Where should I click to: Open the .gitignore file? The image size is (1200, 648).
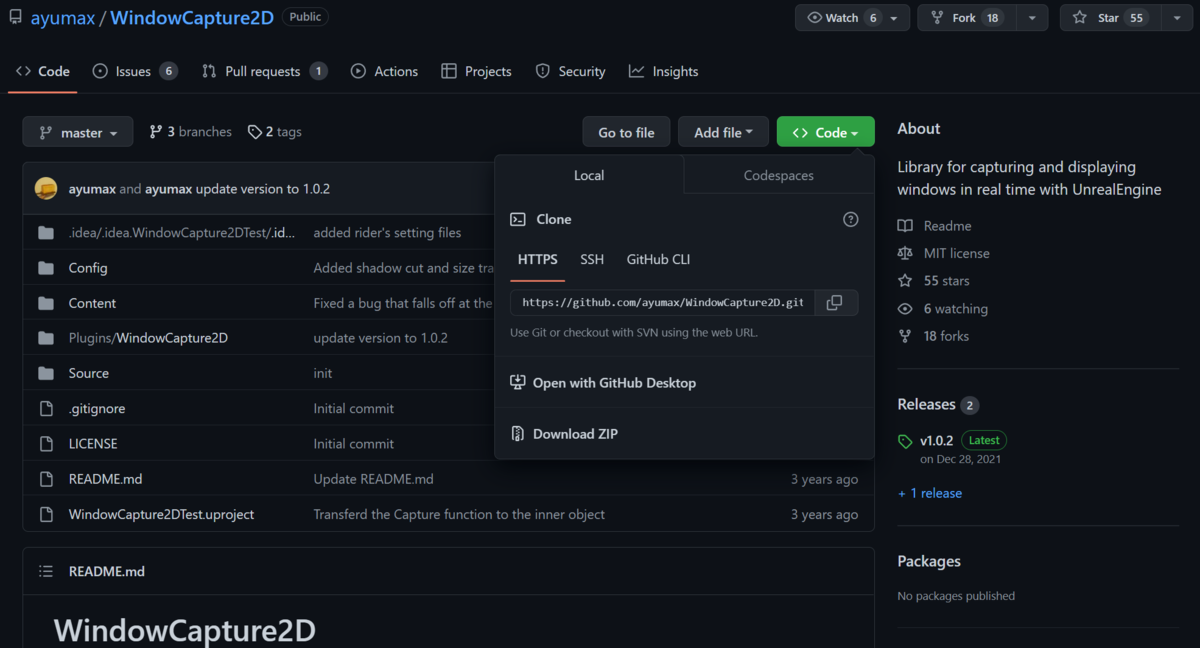coord(97,408)
